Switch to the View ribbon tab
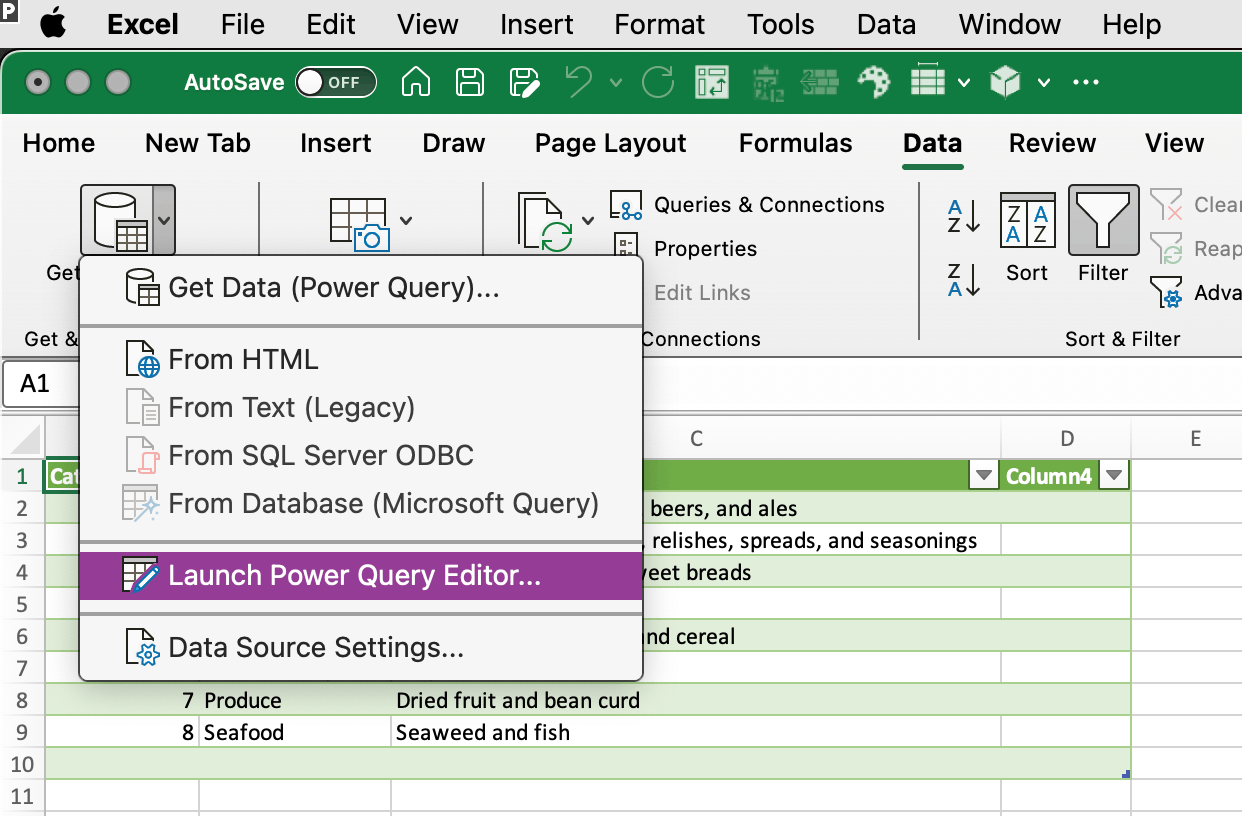The height and width of the screenshot is (816, 1242). pos(1175,143)
